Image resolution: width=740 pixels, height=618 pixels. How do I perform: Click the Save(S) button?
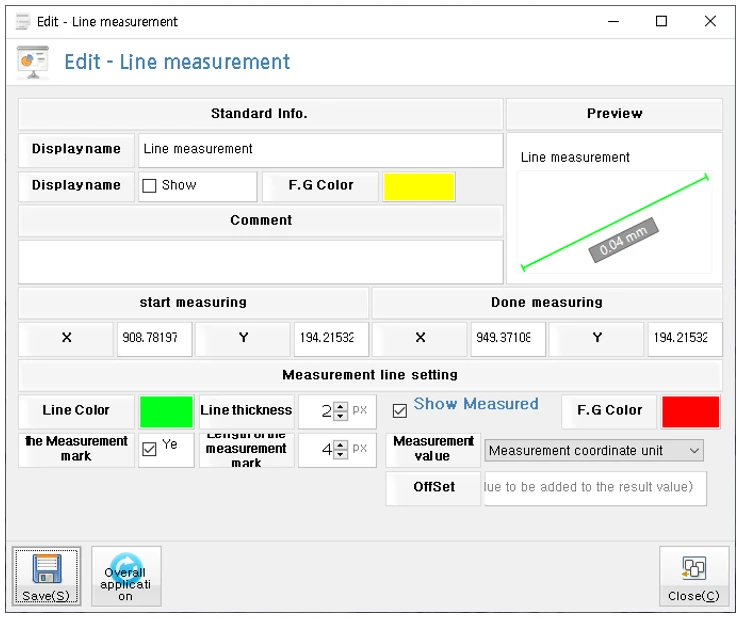click(46, 576)
